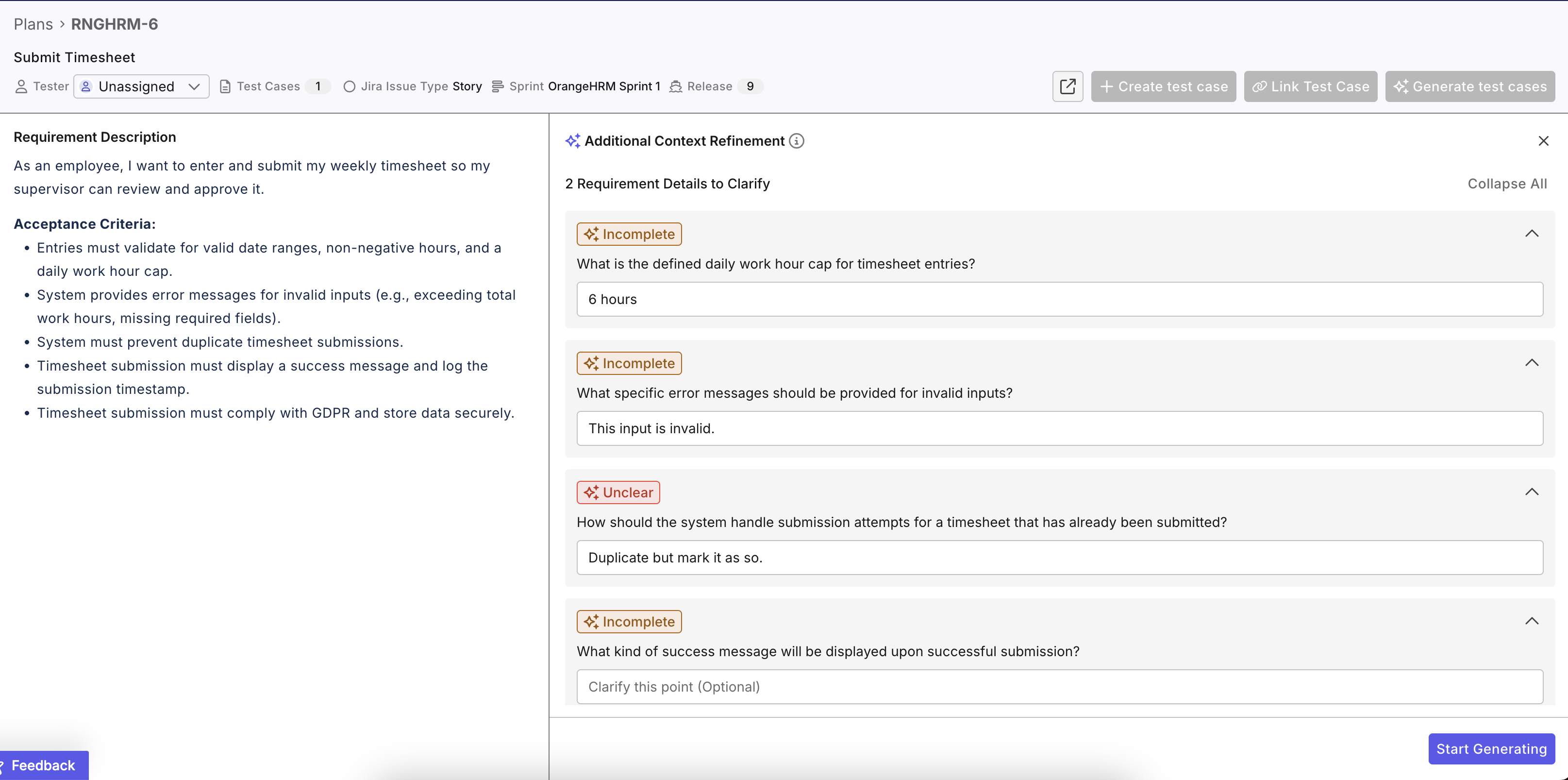The height and width of the screenshot is (780, 1568).
Task: Click the Tester avatar icon
Action: 21,86
